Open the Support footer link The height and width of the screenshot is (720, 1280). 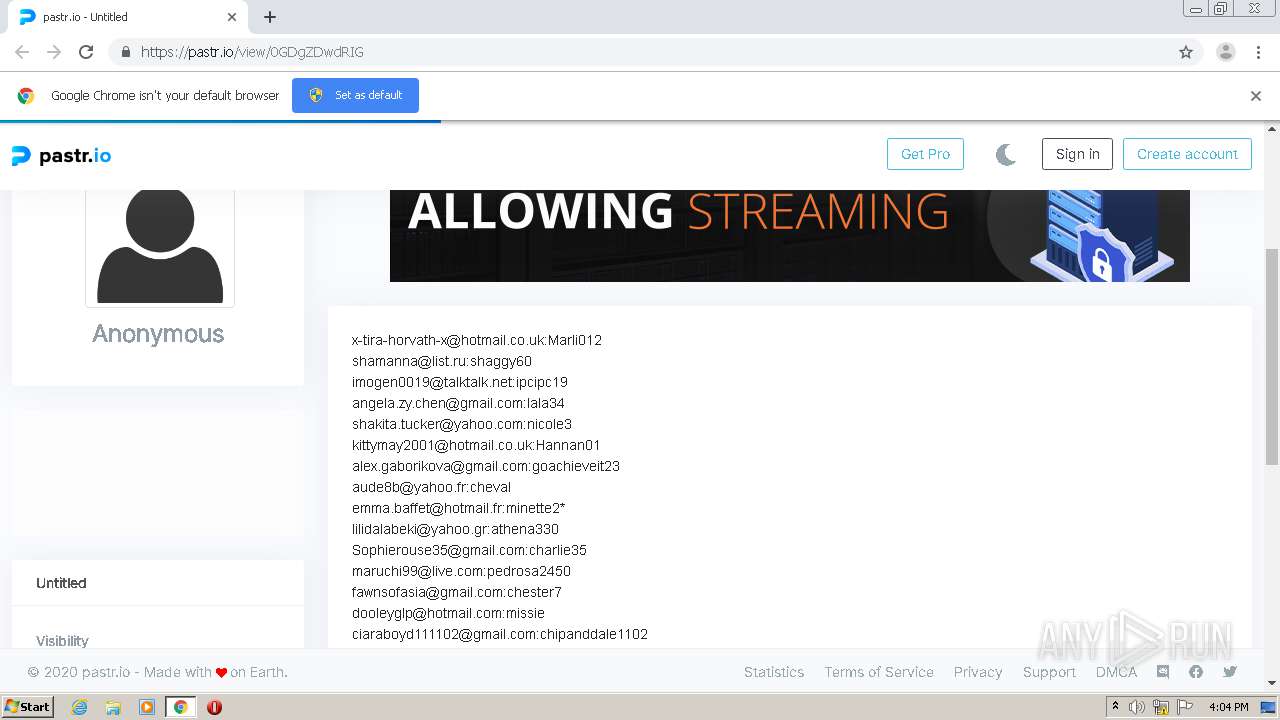(x=1049, y=672)
